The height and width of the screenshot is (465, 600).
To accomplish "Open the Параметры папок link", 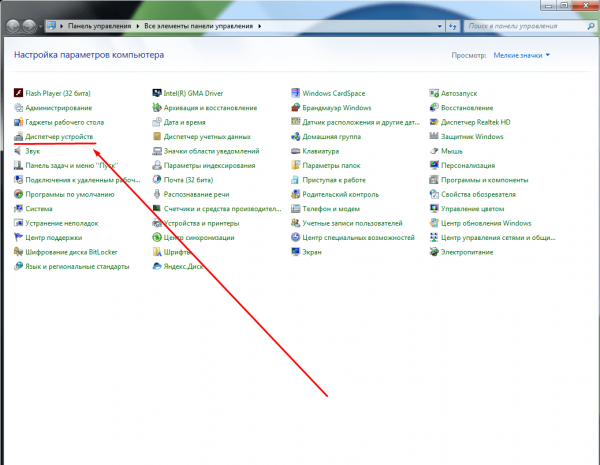I will coord(331,165).
